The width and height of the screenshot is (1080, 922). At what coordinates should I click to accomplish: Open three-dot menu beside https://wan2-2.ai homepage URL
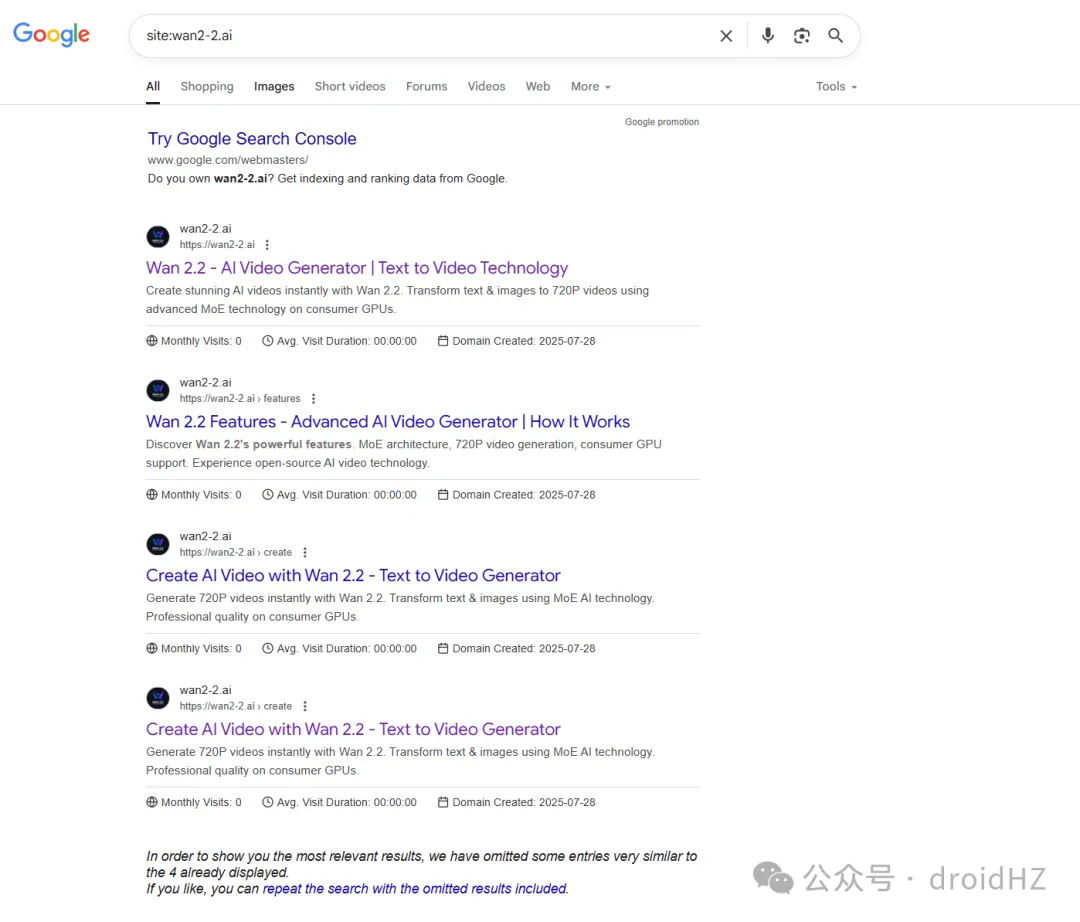(267, 245)
